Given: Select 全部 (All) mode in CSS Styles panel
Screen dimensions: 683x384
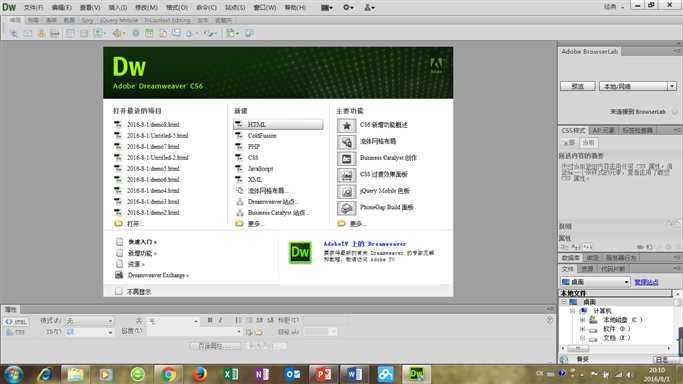Looking at the screenshot, I should tap(569, 143).
